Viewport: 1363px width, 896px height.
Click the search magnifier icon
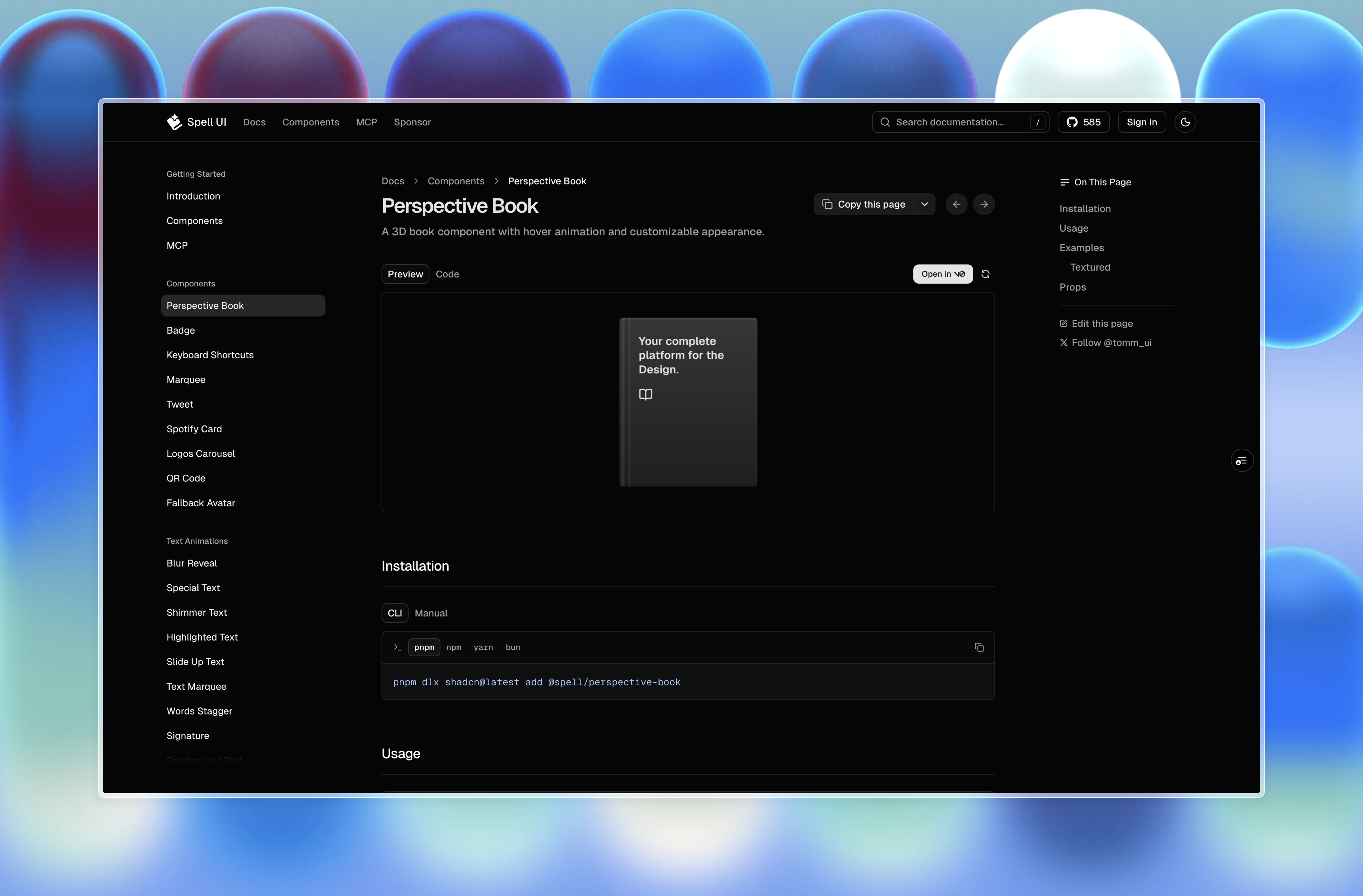tap(885, 122)
